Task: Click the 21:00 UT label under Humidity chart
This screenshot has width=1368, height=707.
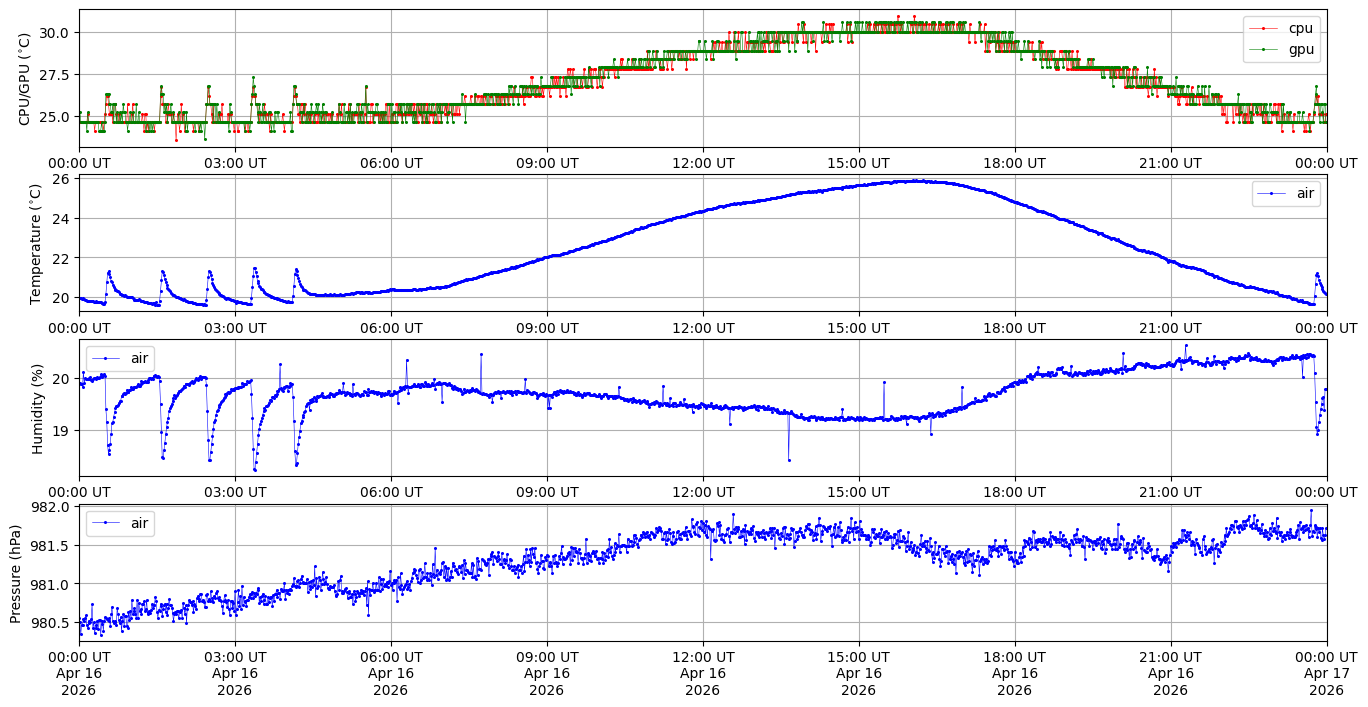Action: pos(1170,492)
